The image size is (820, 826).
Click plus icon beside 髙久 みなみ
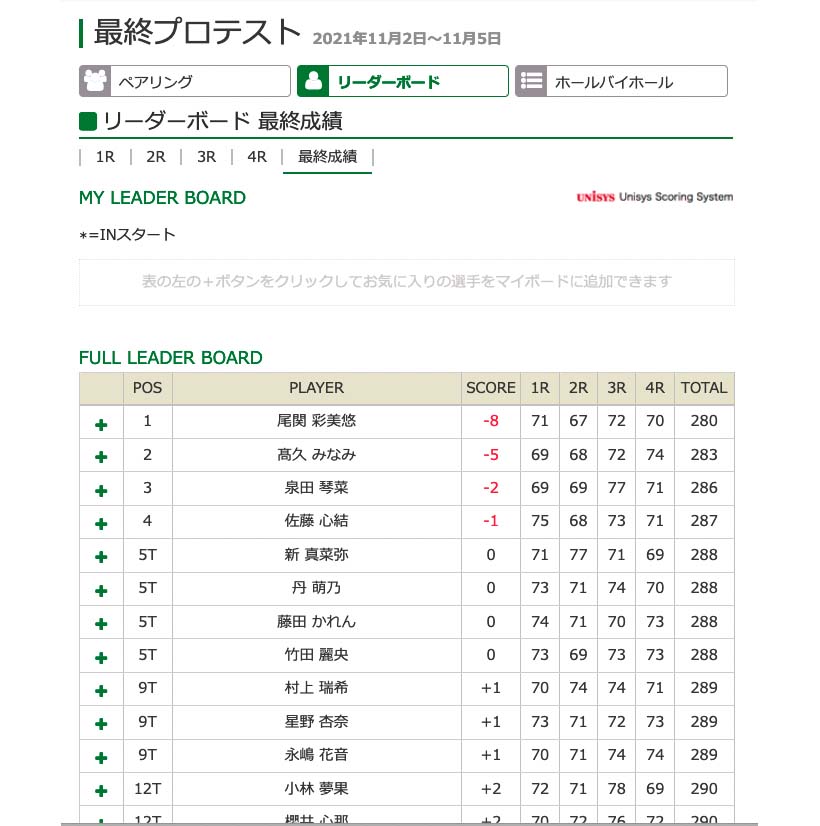pos(101,457)
